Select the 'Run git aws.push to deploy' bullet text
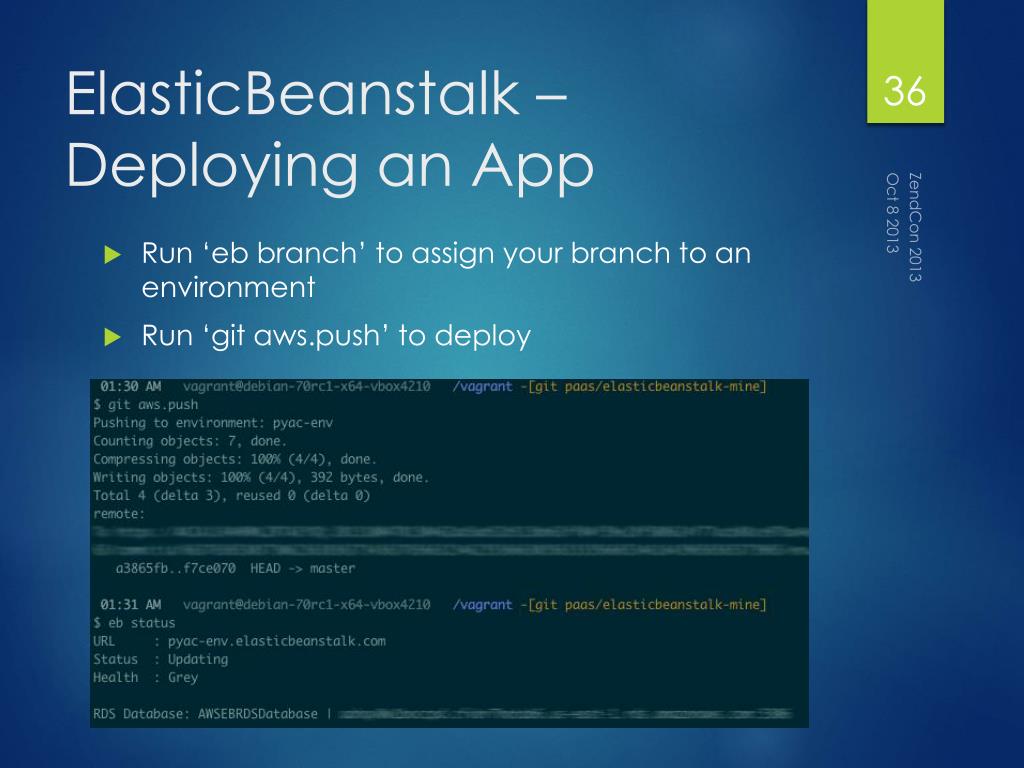1024x768 pixels. [336, 336]
